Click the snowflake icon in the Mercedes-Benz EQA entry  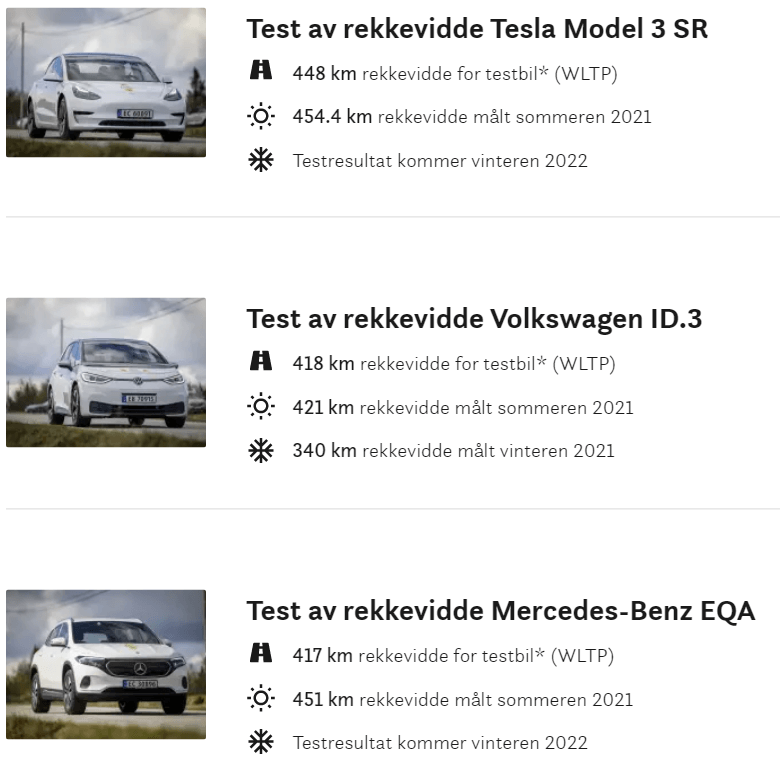[260, 742]
